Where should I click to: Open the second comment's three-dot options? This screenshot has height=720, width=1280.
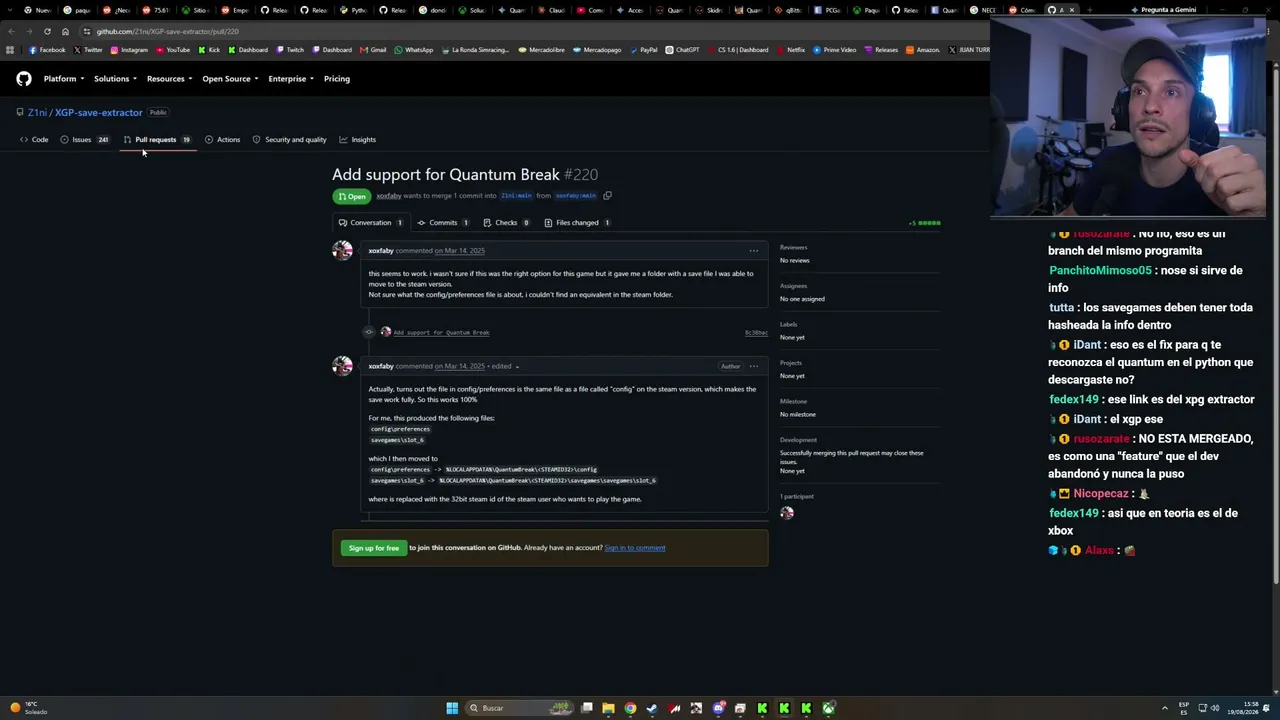point(754,366)
